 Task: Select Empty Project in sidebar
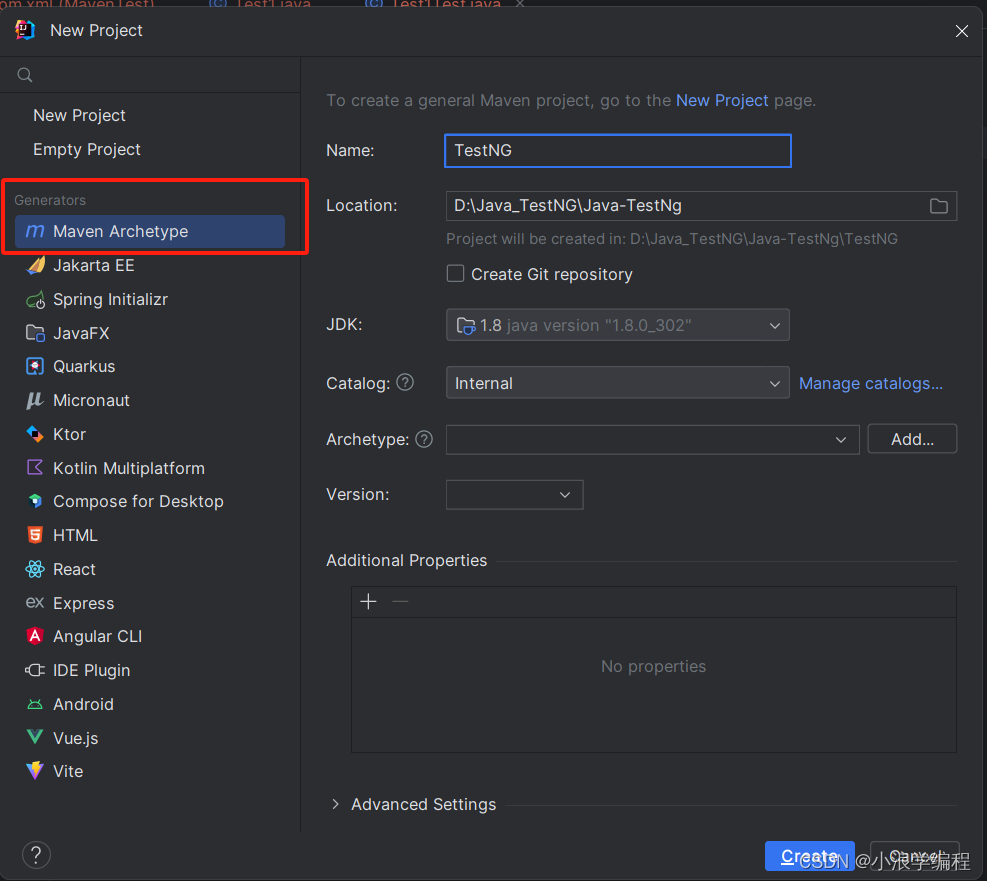(x=87, y=149)
